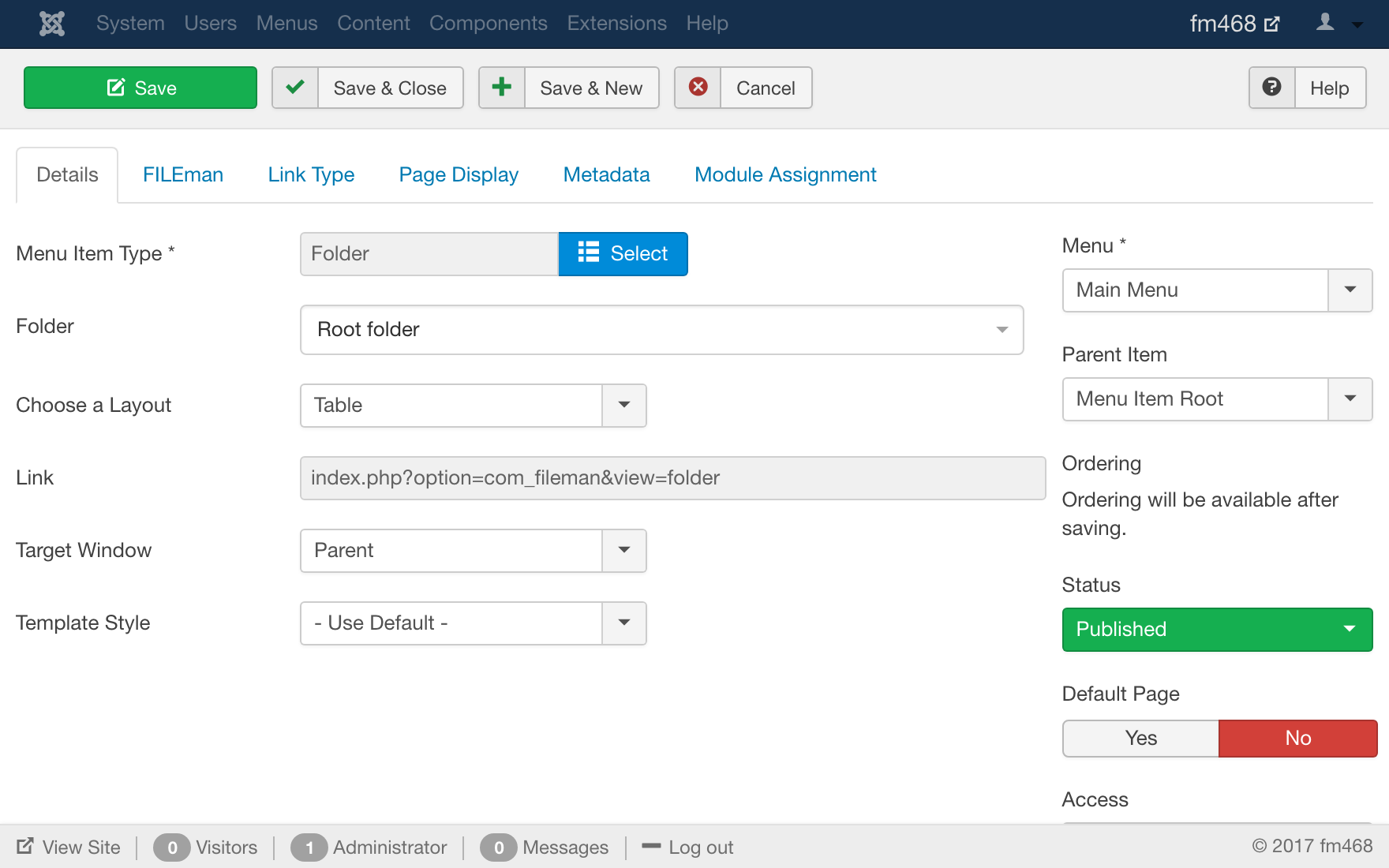Open the Published status dropdown

[1216, 629]
